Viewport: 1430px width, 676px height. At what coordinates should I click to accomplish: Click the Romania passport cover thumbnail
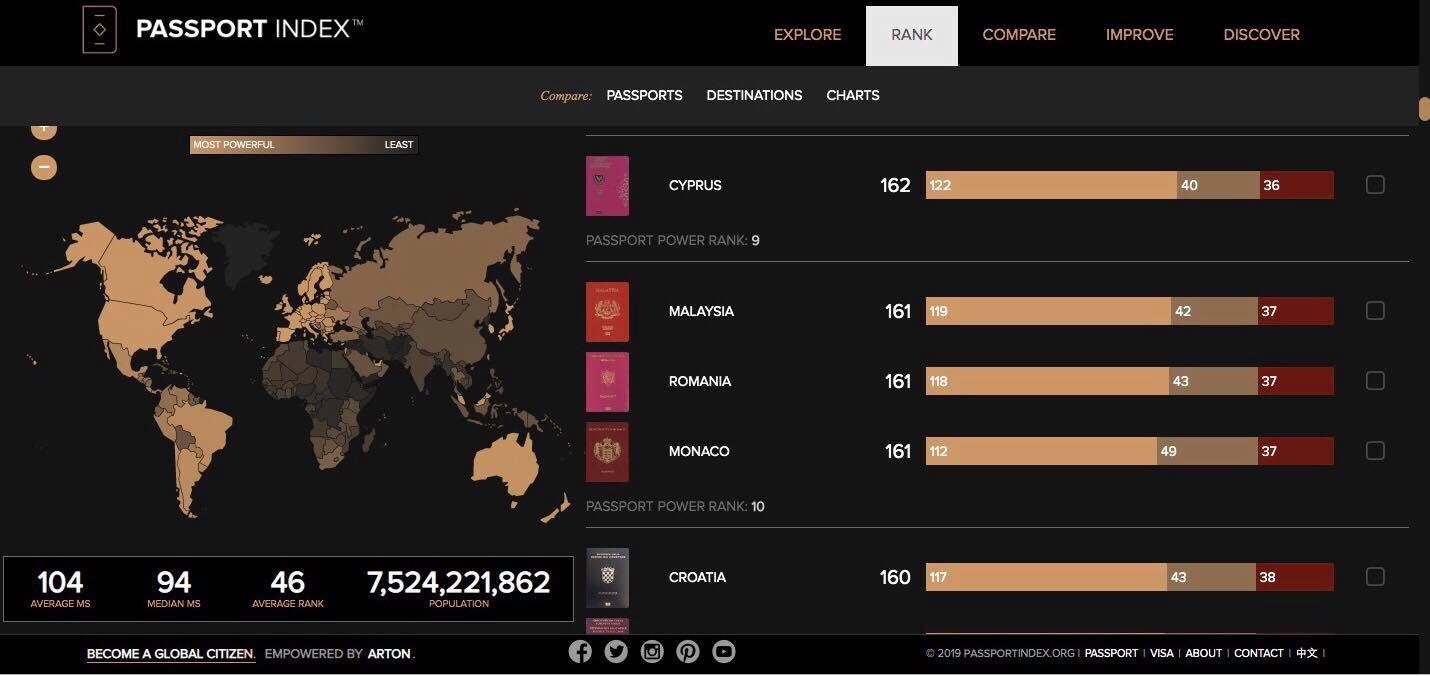(607, 382)
